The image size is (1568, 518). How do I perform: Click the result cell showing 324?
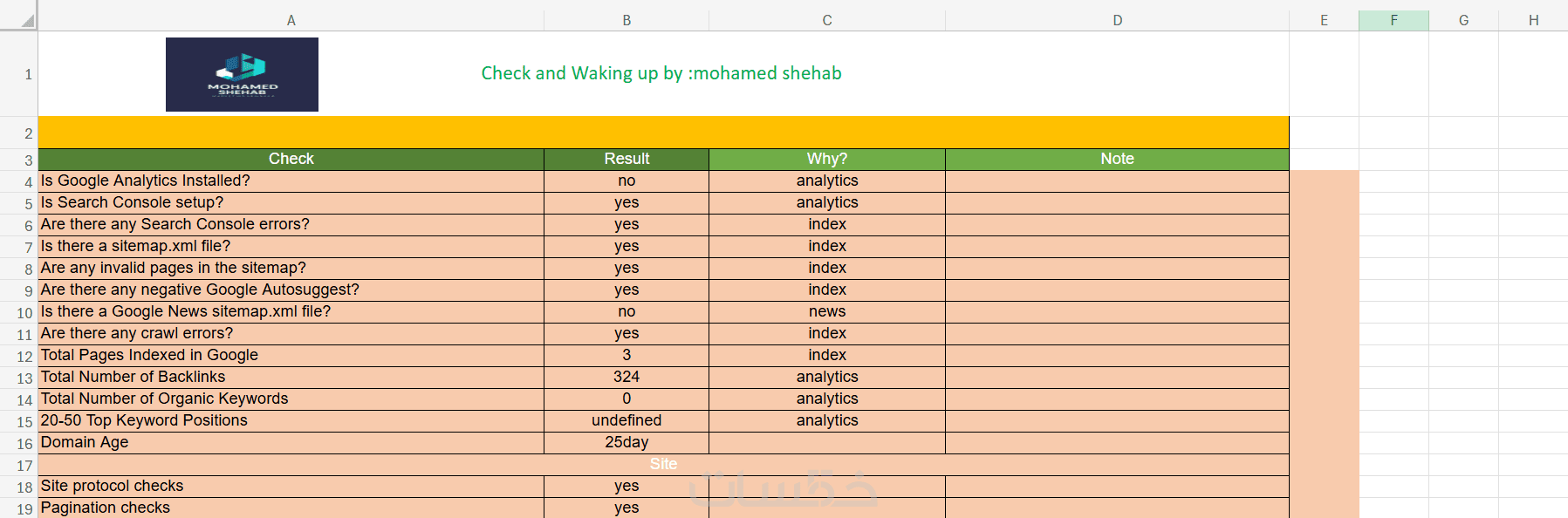627,377
